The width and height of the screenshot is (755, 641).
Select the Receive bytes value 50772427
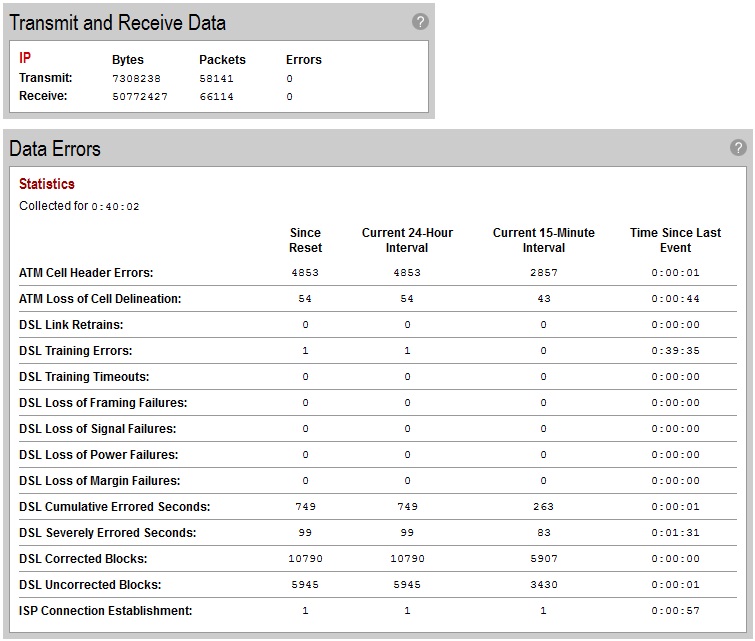[x=139, y=97]
